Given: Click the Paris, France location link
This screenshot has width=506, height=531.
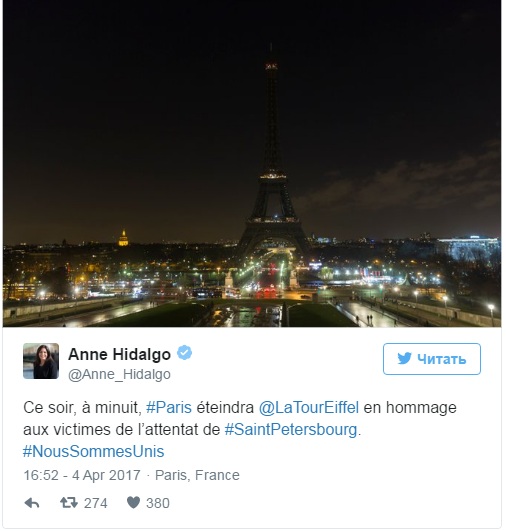Looking at the screenshot, I should 197,475.
